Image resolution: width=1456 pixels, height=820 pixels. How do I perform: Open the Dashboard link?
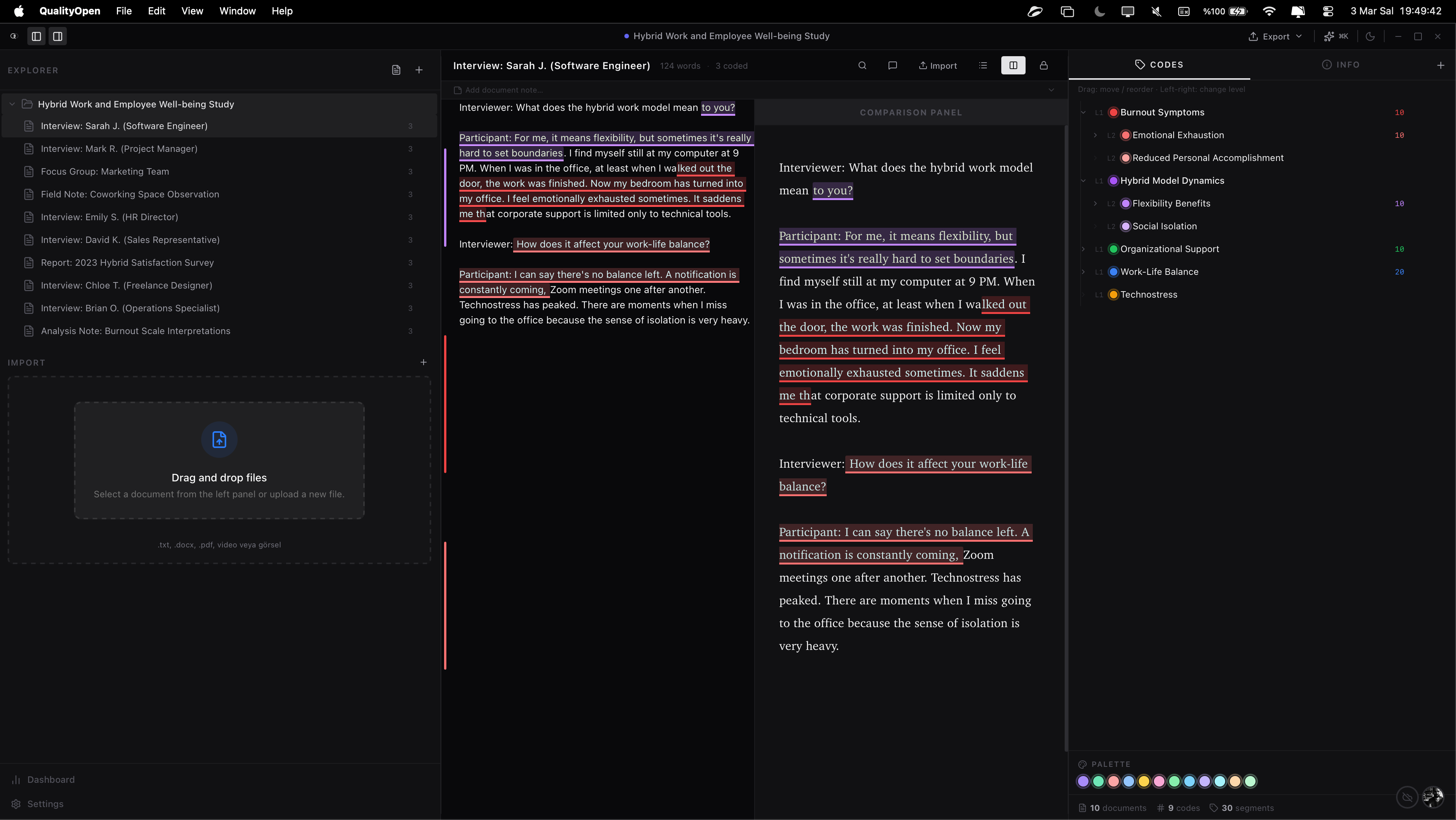coord(50,779)
